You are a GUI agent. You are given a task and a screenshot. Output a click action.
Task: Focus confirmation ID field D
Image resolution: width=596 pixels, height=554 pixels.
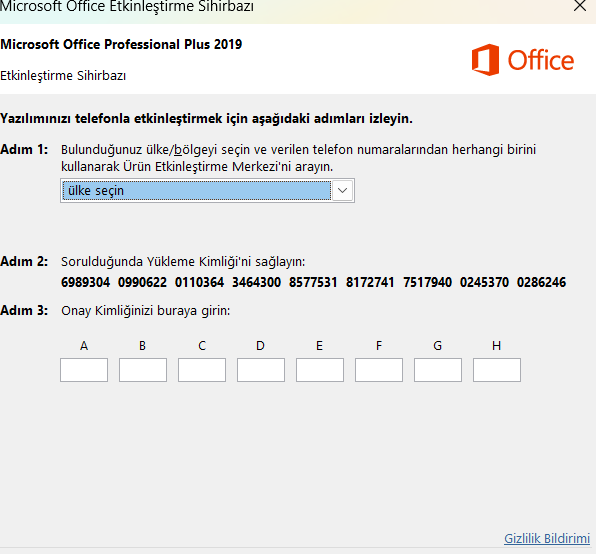[261, 370]
